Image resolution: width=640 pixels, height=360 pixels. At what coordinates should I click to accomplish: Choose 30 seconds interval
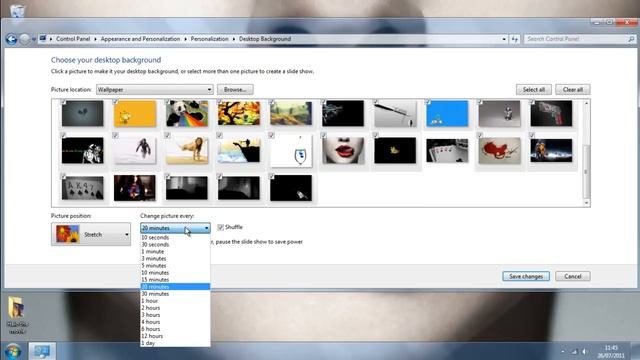click(176, 244)
